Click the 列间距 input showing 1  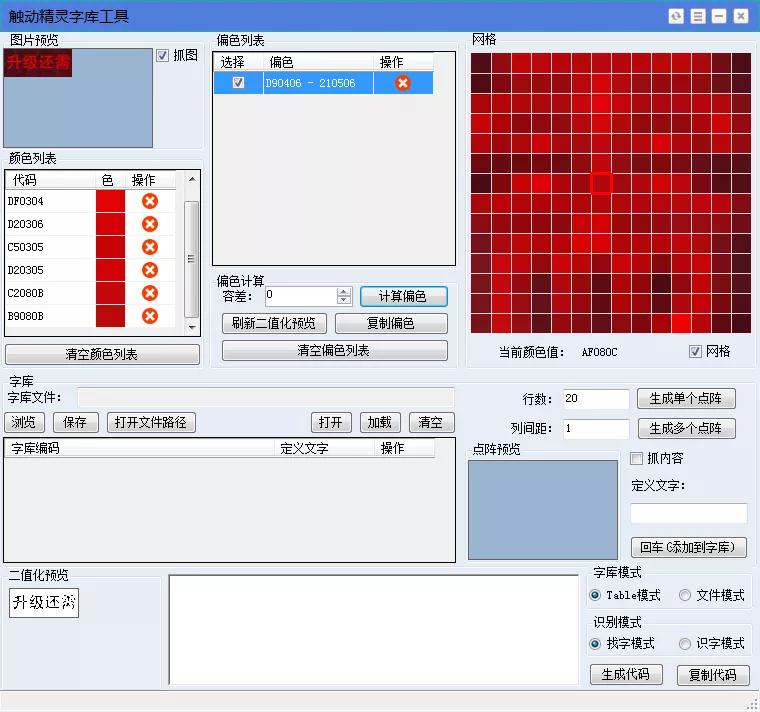pos(596,428)
